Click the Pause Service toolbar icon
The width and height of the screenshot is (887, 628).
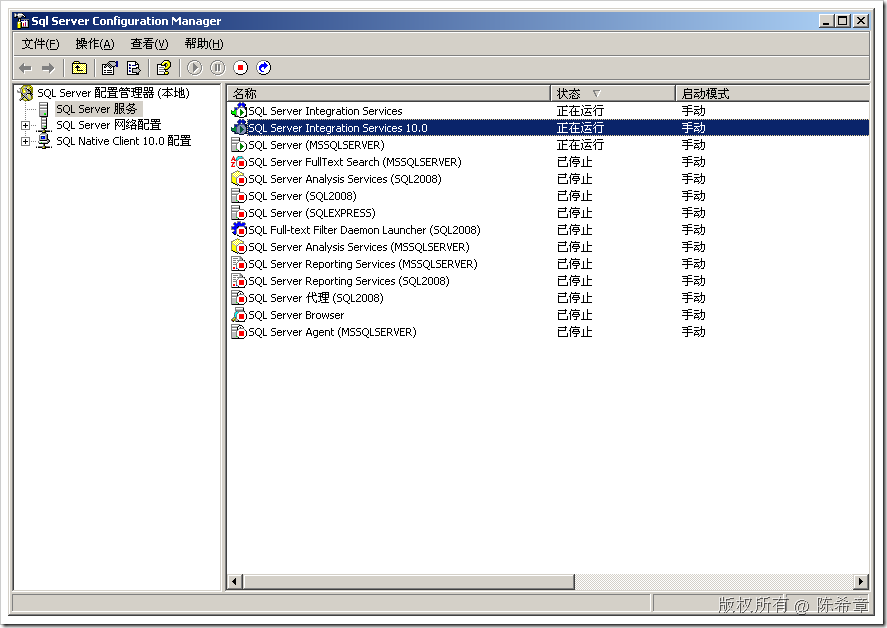coord(218,68)
